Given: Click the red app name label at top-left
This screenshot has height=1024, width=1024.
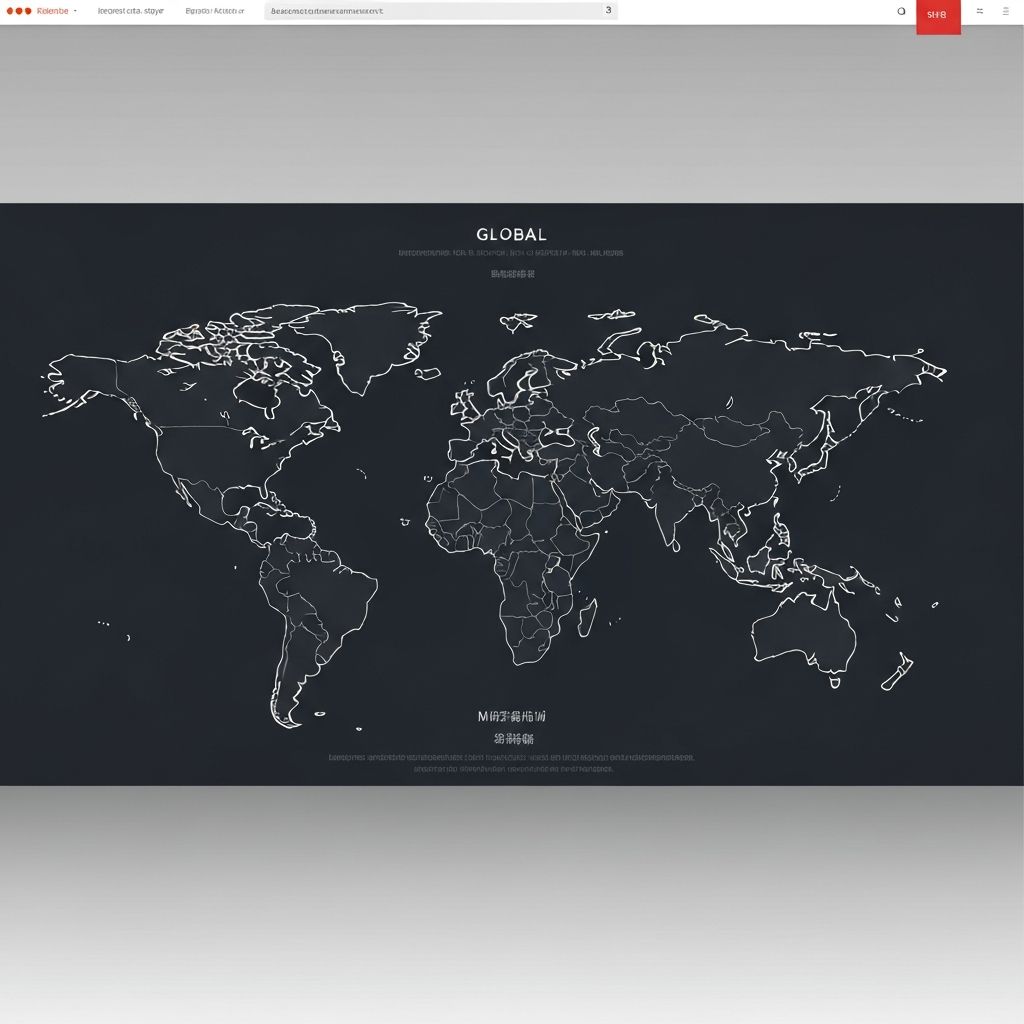Looking at the screenshot, I should coord(52,11).
